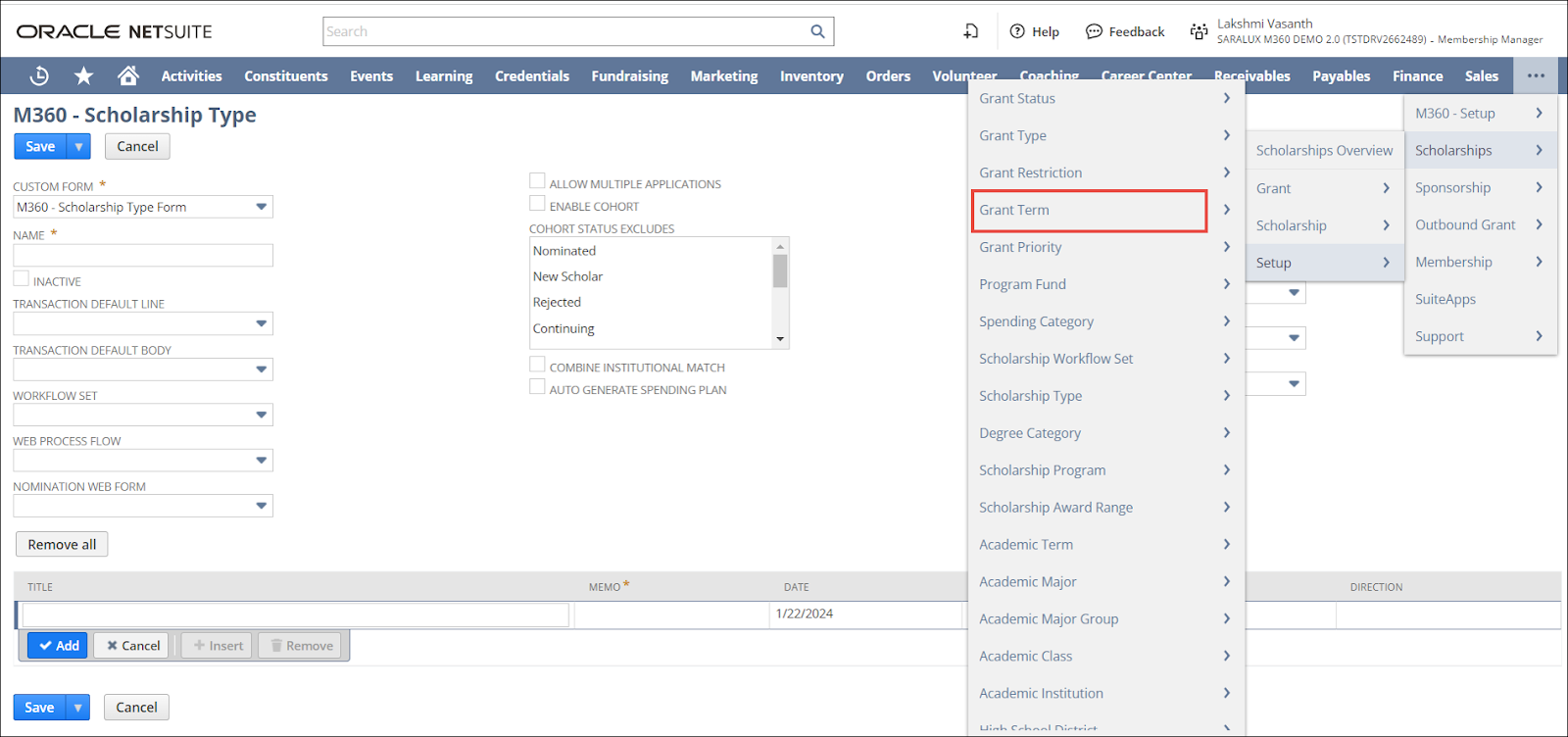The image size is (1568, 737).
Task: Go to the Home house icon
Action: pos(127,75)
